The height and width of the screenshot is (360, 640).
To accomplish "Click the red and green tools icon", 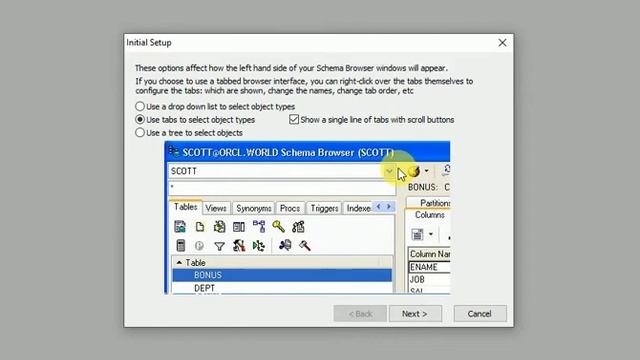I will 239,246.
